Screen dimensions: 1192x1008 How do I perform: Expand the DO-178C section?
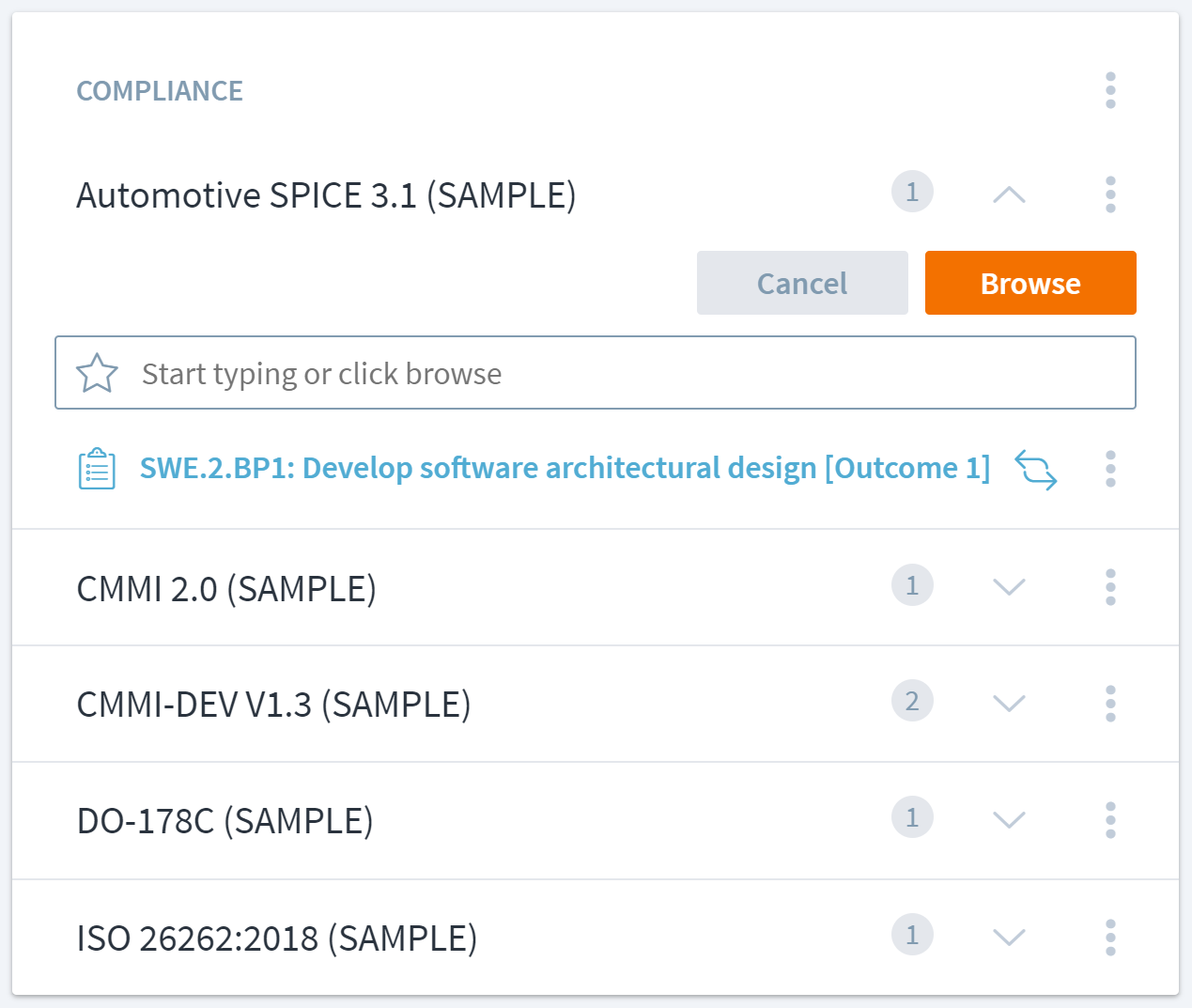click(1009, 820)
